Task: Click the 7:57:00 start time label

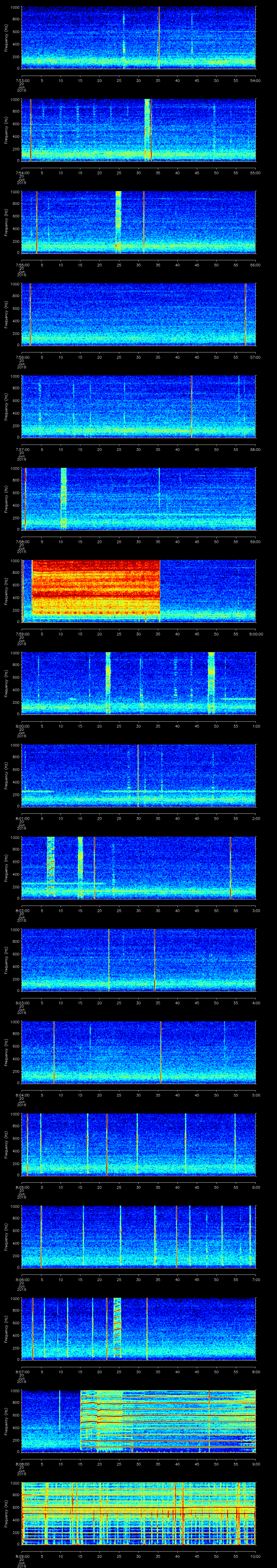Action: point(22,449)
